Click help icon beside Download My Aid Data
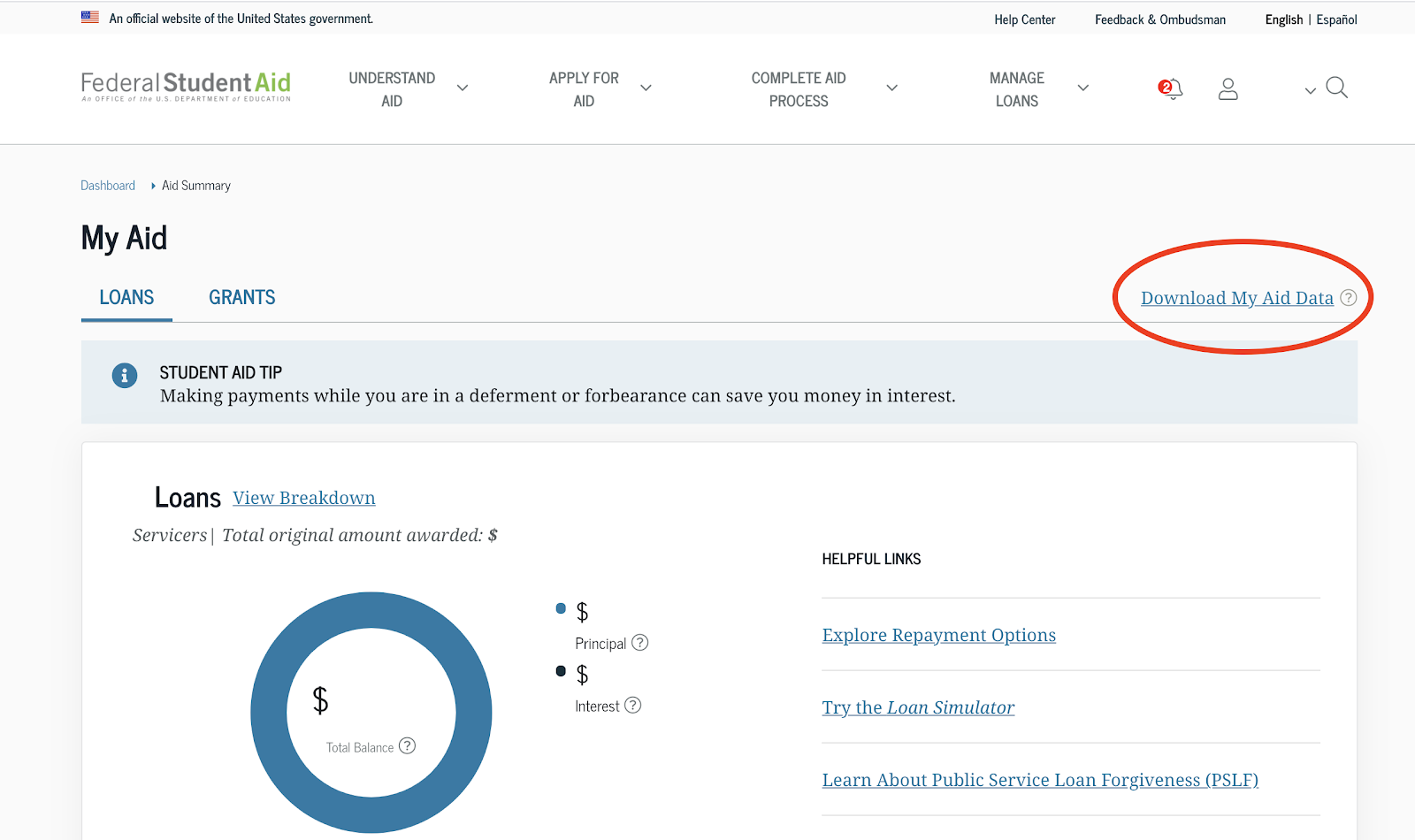Viewport: 1415px width, 840px height. 1348,298
